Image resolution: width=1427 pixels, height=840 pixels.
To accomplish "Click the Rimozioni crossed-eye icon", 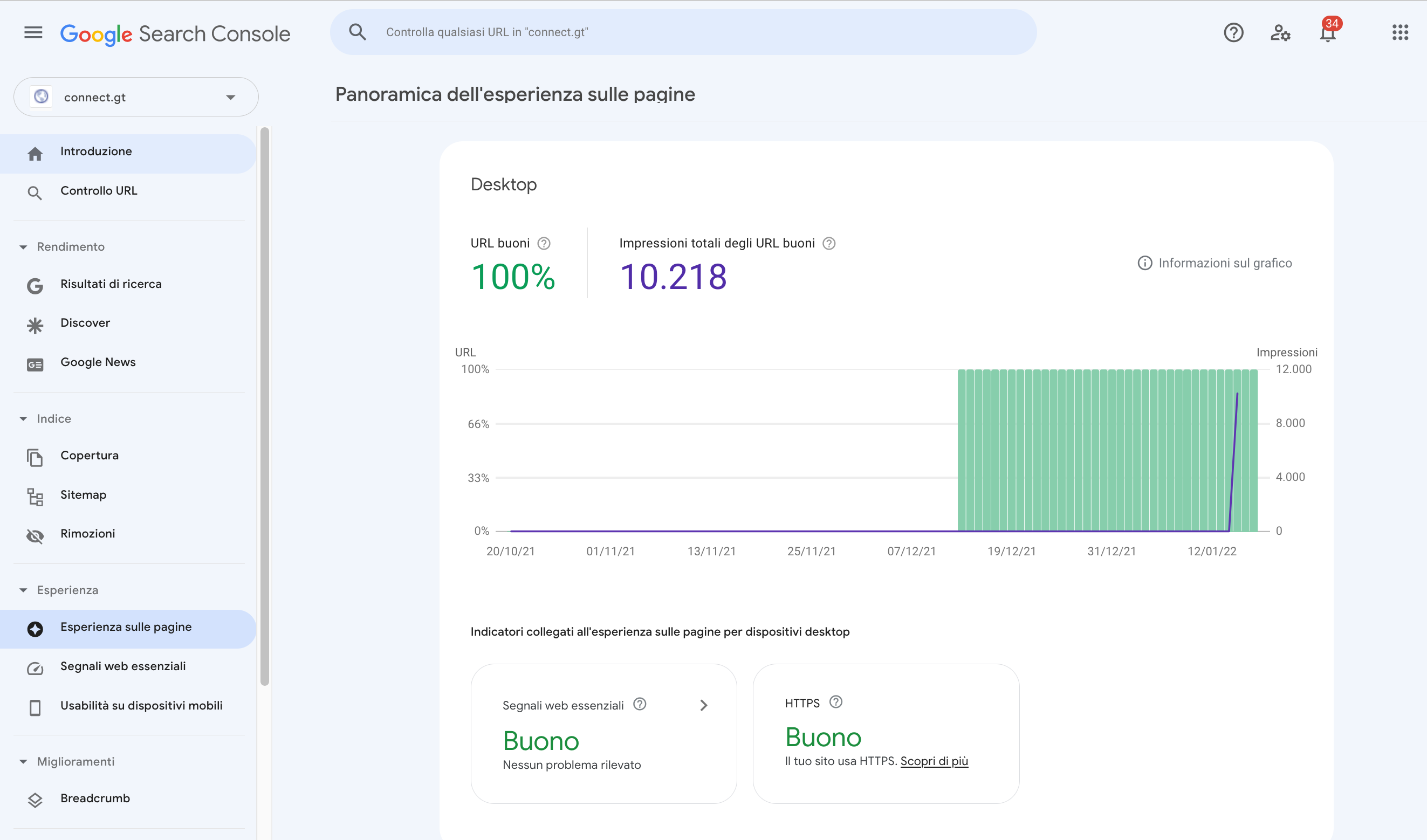I will point(35,536).
